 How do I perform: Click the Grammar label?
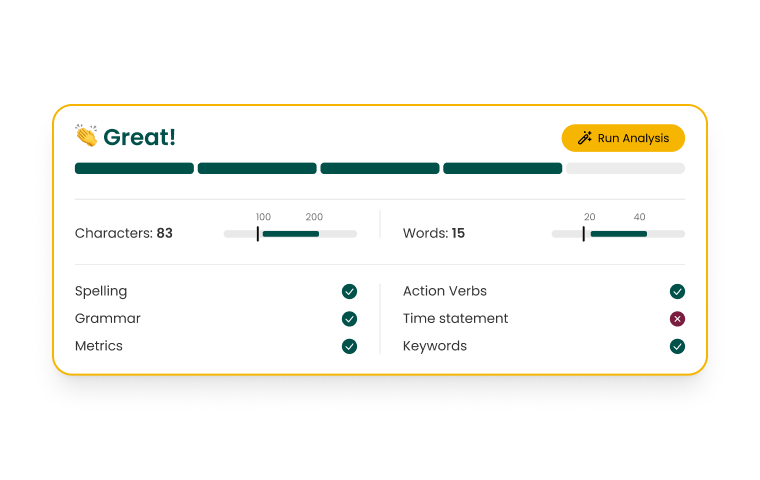[108, 319]
